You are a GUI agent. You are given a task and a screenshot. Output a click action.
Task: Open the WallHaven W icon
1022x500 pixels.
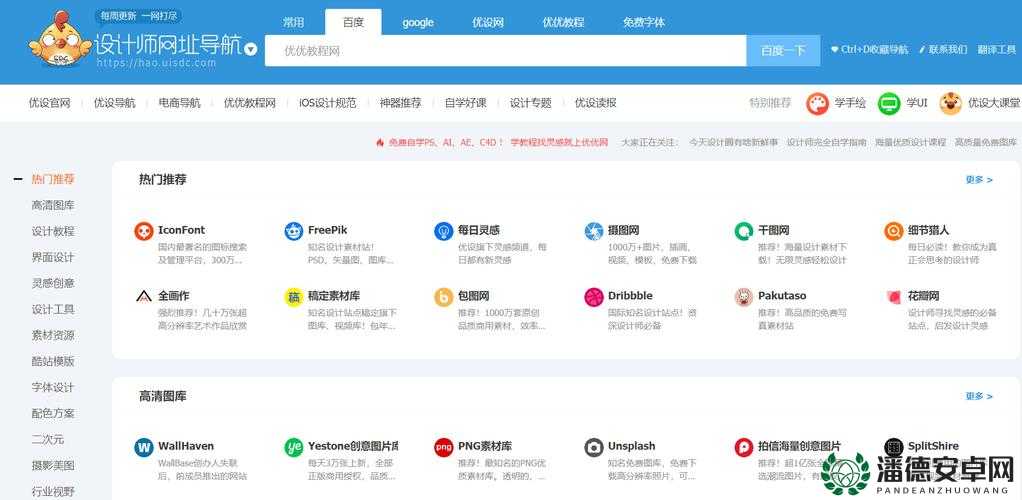click(143, 447)
